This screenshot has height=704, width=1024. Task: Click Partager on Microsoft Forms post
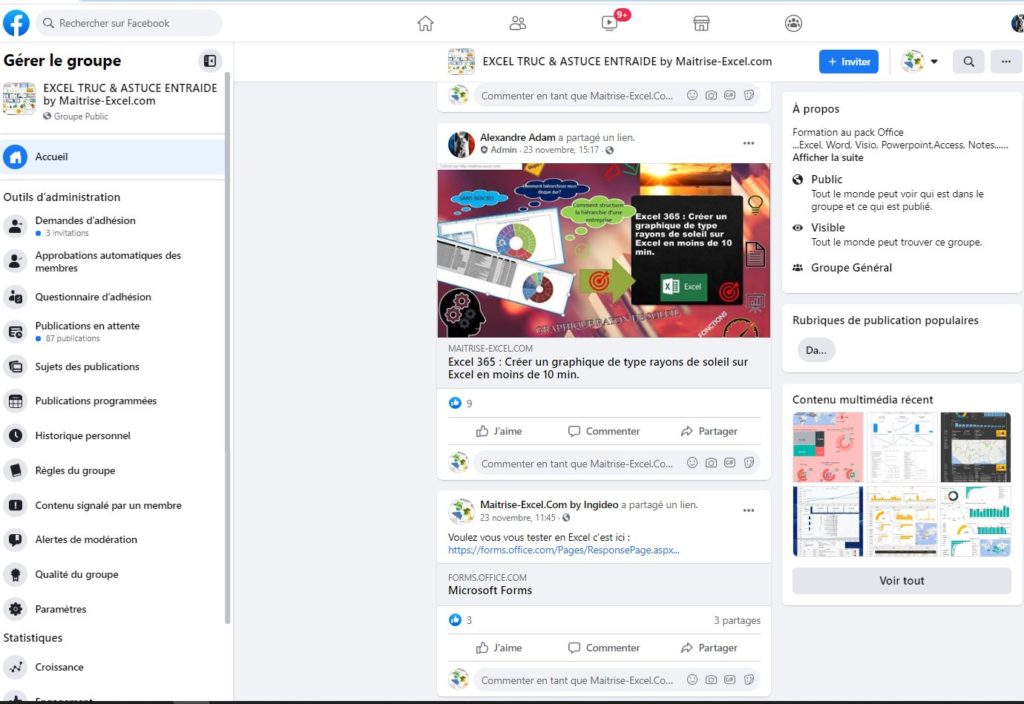coord(709,648)
